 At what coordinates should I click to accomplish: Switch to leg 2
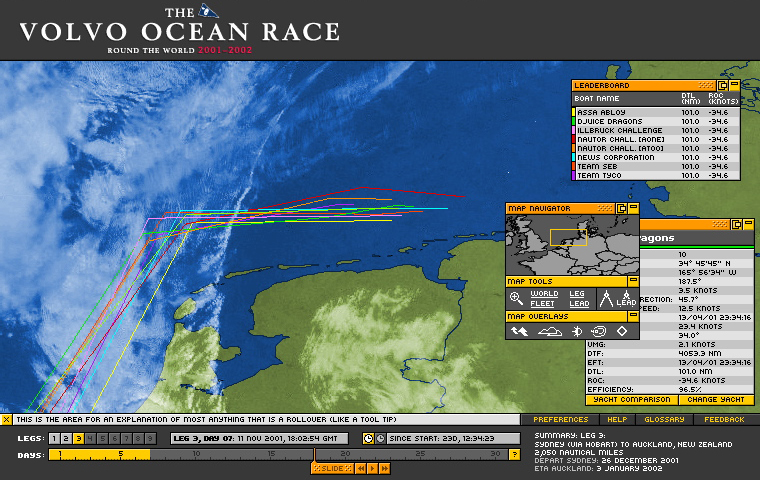(66, 439)
